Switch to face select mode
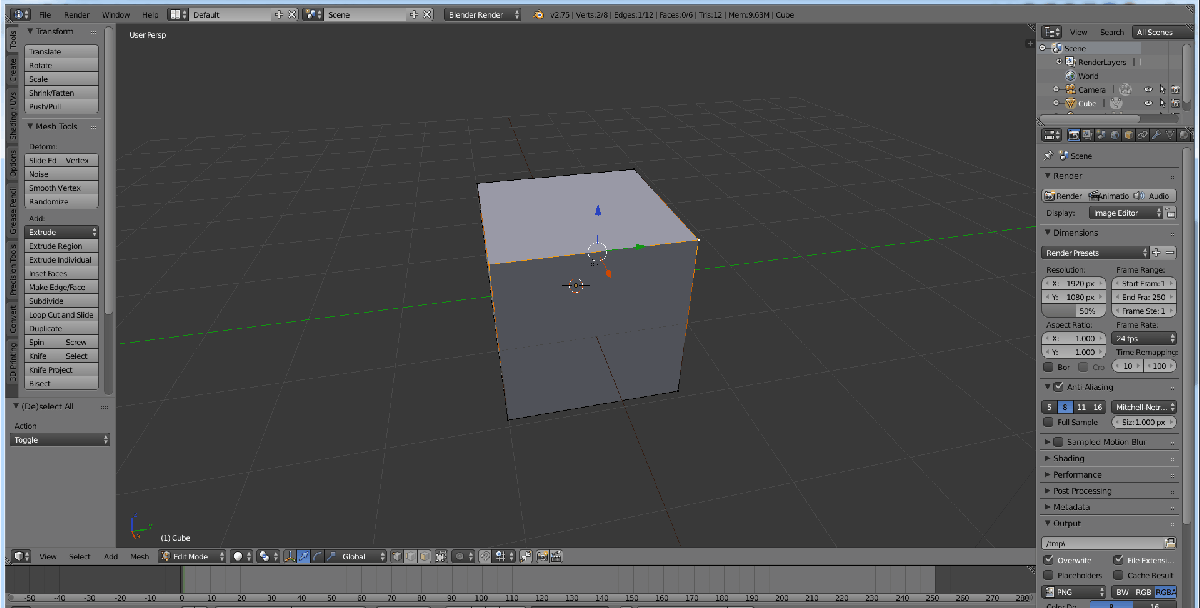 (x=424, y=556)
